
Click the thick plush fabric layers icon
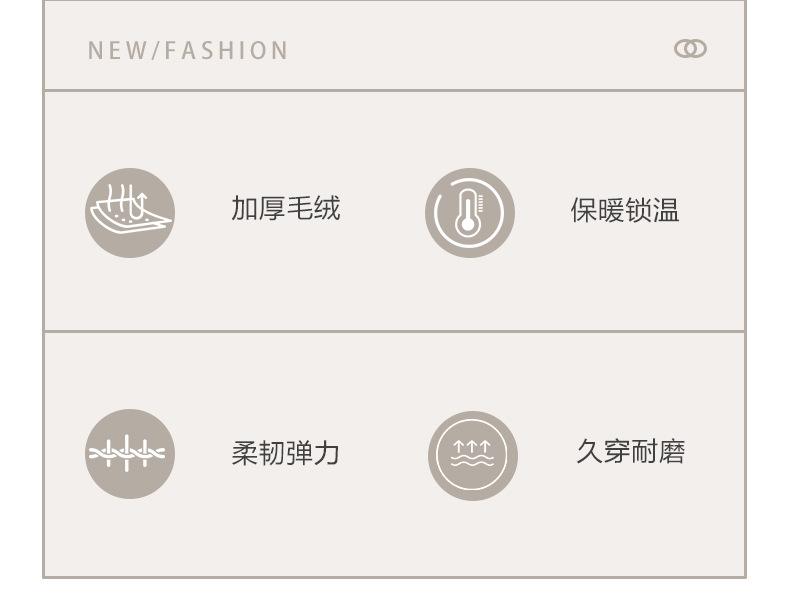coord(130,213)
